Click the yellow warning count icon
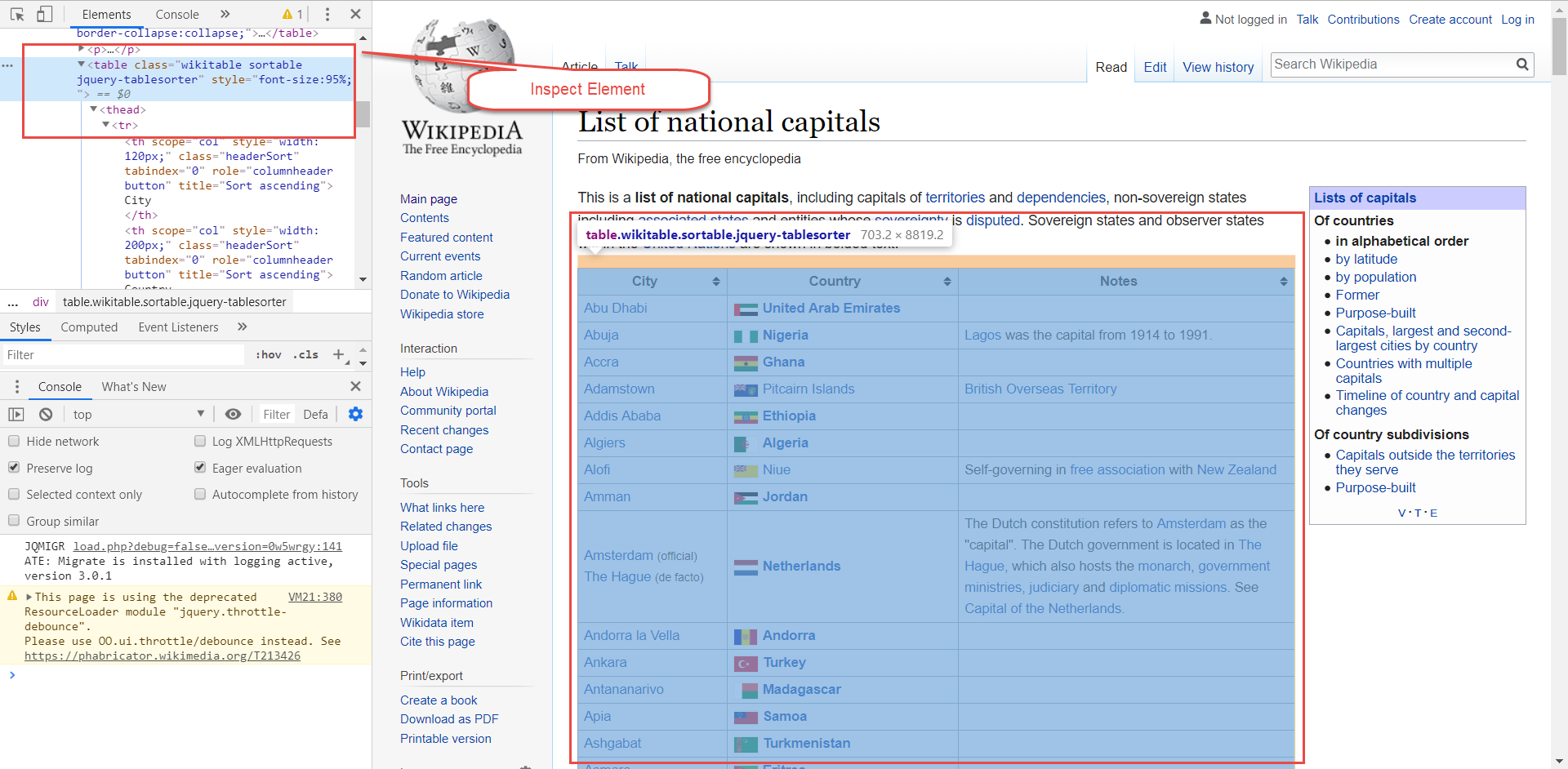Viewport: 1568px width, 769px height. pos(292,14)
